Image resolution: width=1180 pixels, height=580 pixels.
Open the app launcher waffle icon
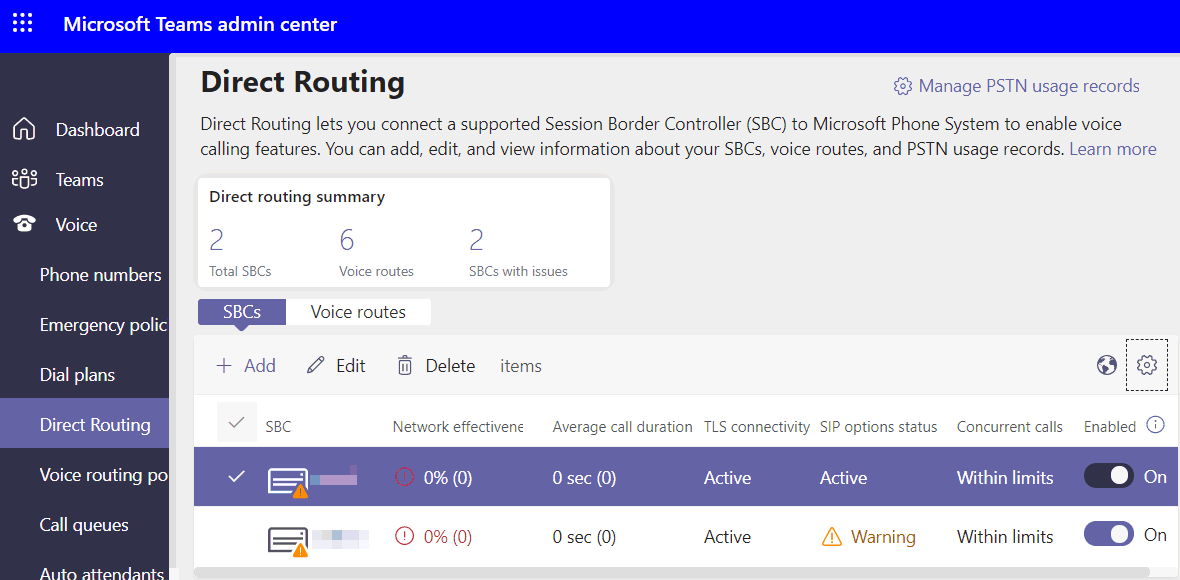(23, 24)
